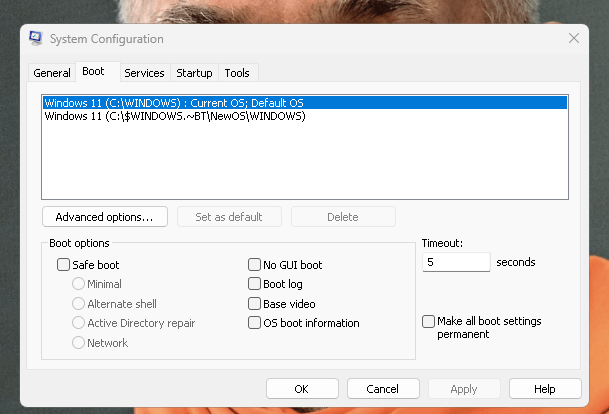Open the Tools tab
Image resolution: width=609 pixels, height=414 pixels.
[x=237, y=73]
